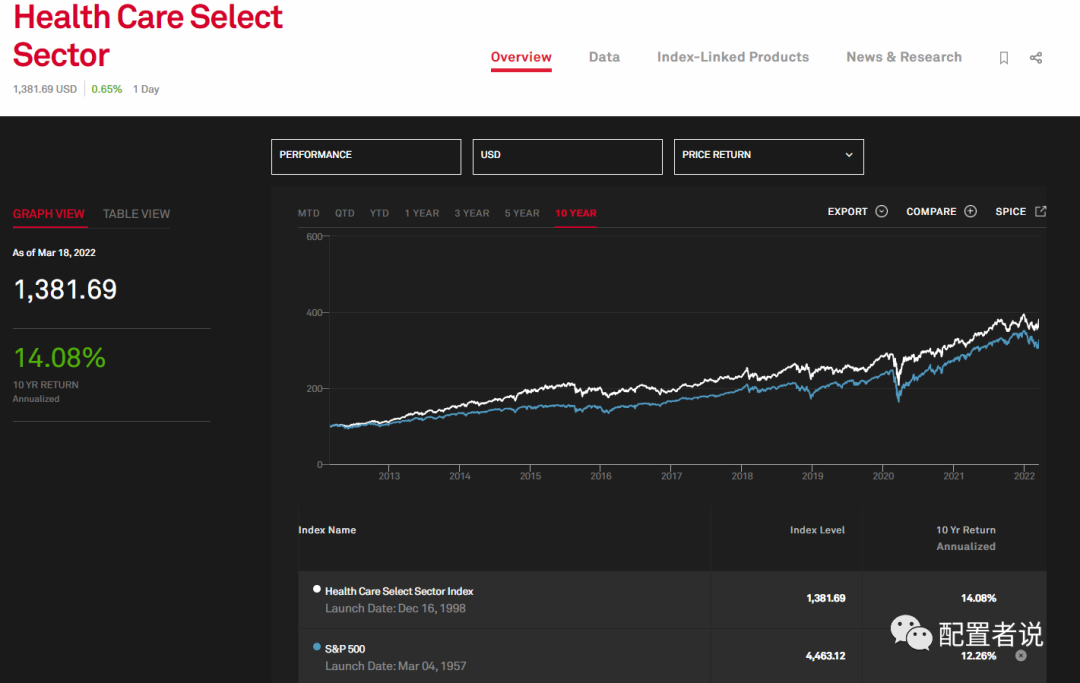Screen dimensions: 1080x683
Task: Open the News & Research tab
Action: pos(904,57)
